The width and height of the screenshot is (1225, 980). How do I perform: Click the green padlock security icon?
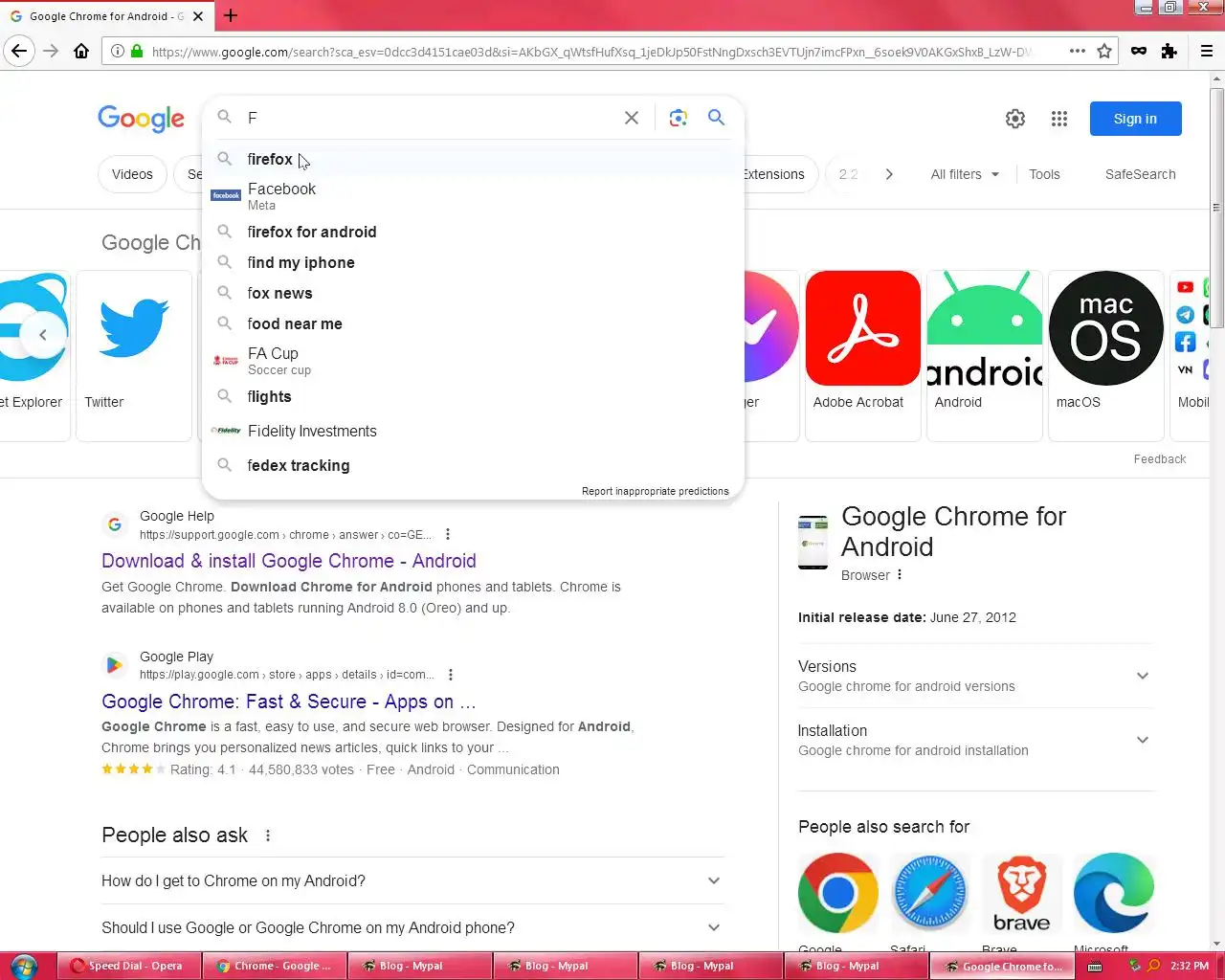pyautogui.click(x=137, y=52)
